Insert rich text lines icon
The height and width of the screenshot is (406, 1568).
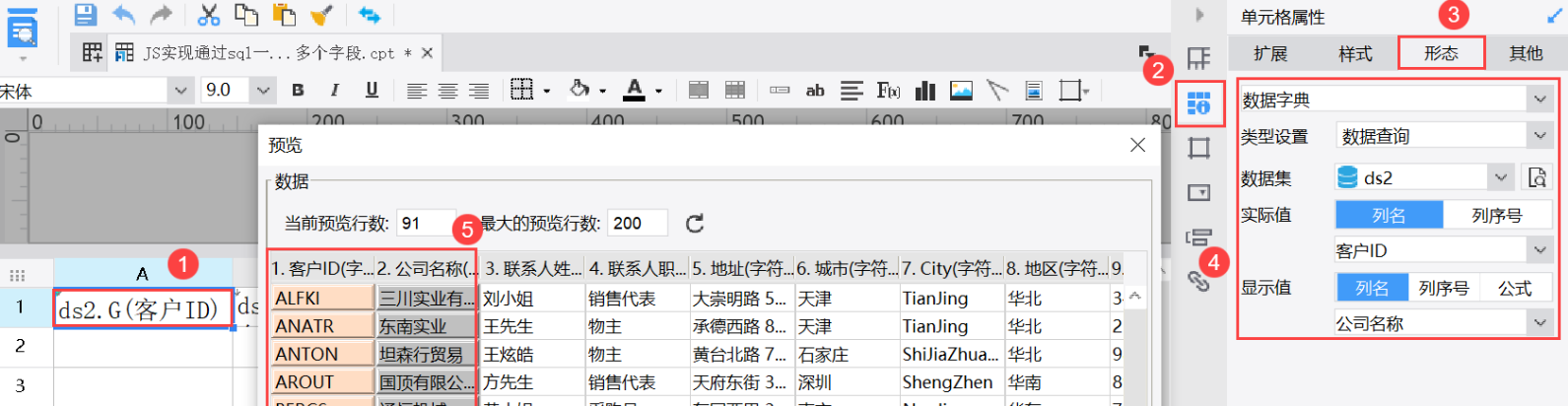852,91
